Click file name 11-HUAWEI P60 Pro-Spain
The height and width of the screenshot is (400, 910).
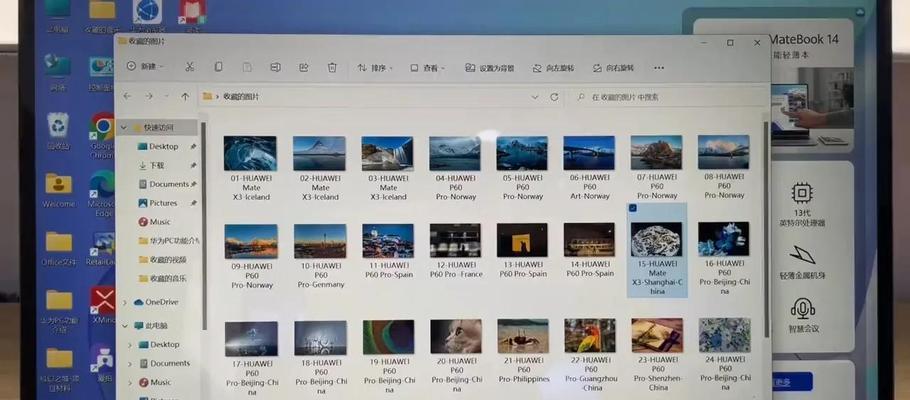[388, 270]
